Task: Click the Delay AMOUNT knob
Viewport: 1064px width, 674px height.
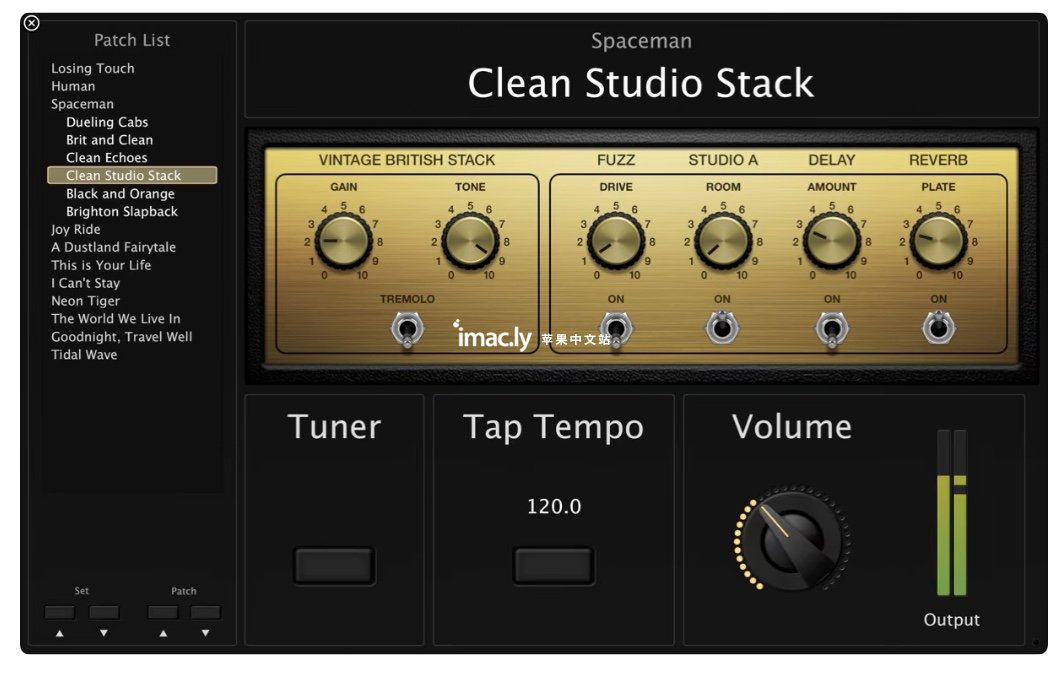Action: pos(831,241)
